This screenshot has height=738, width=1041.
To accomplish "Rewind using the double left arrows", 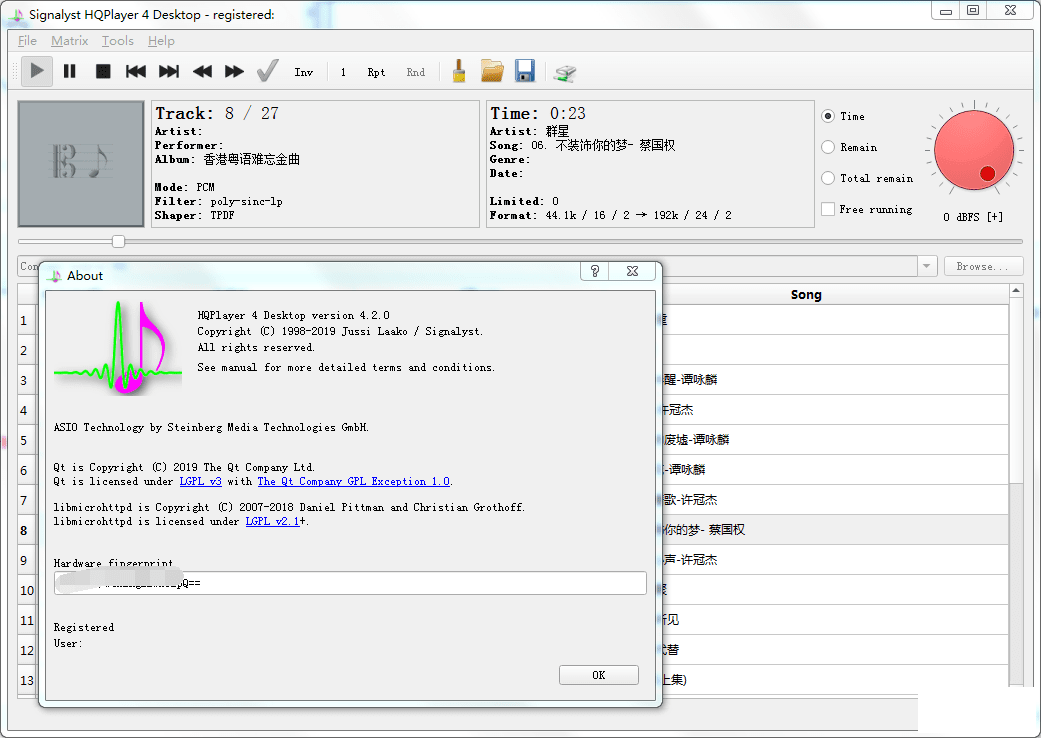I will 202,71.
